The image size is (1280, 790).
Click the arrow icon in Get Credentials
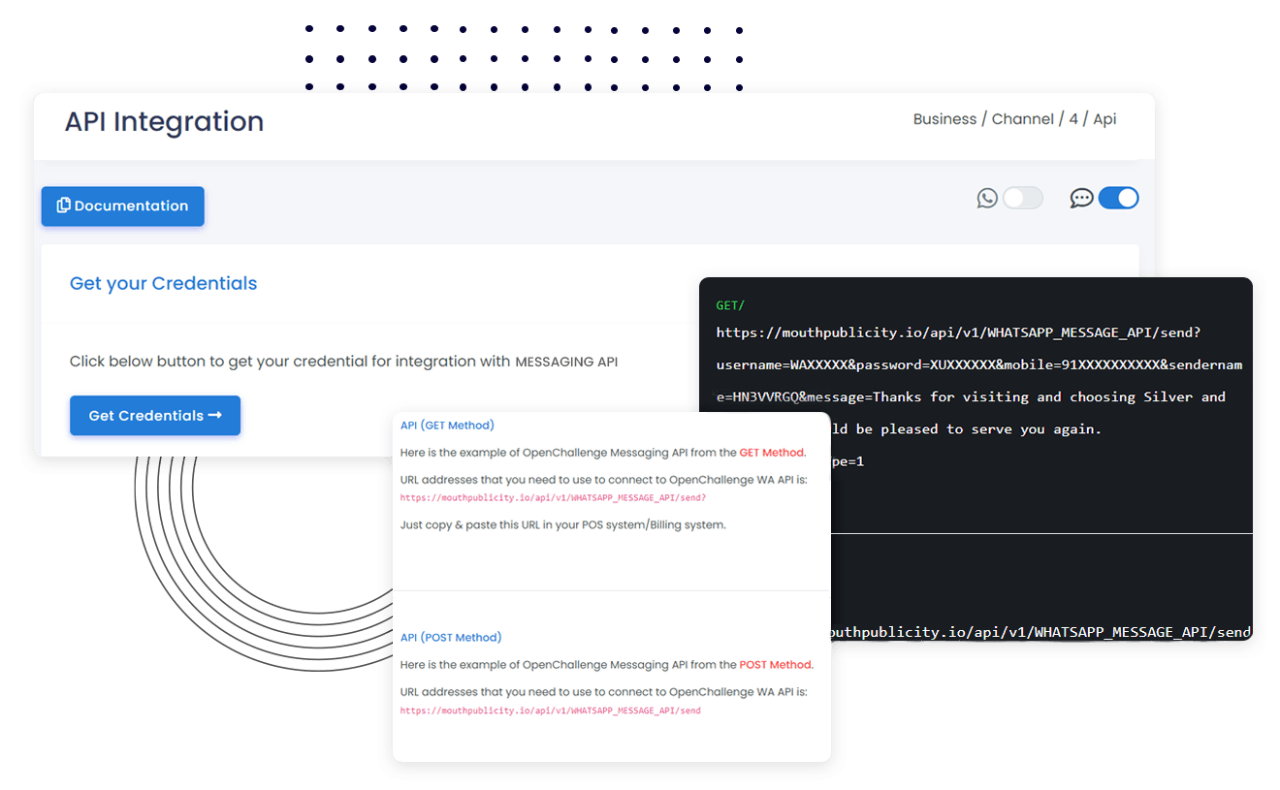(215, 415)
